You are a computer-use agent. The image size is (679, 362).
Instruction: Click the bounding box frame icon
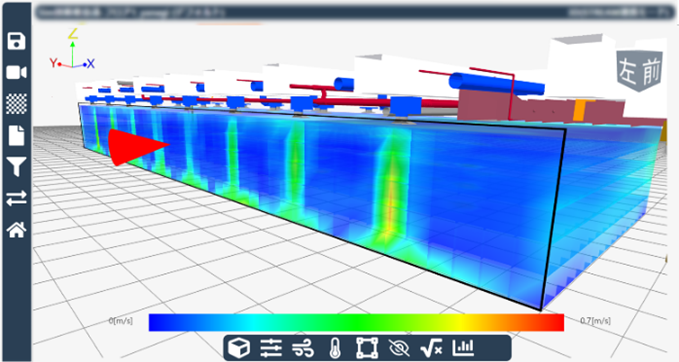pyautogui.click(x=367, y=348)
